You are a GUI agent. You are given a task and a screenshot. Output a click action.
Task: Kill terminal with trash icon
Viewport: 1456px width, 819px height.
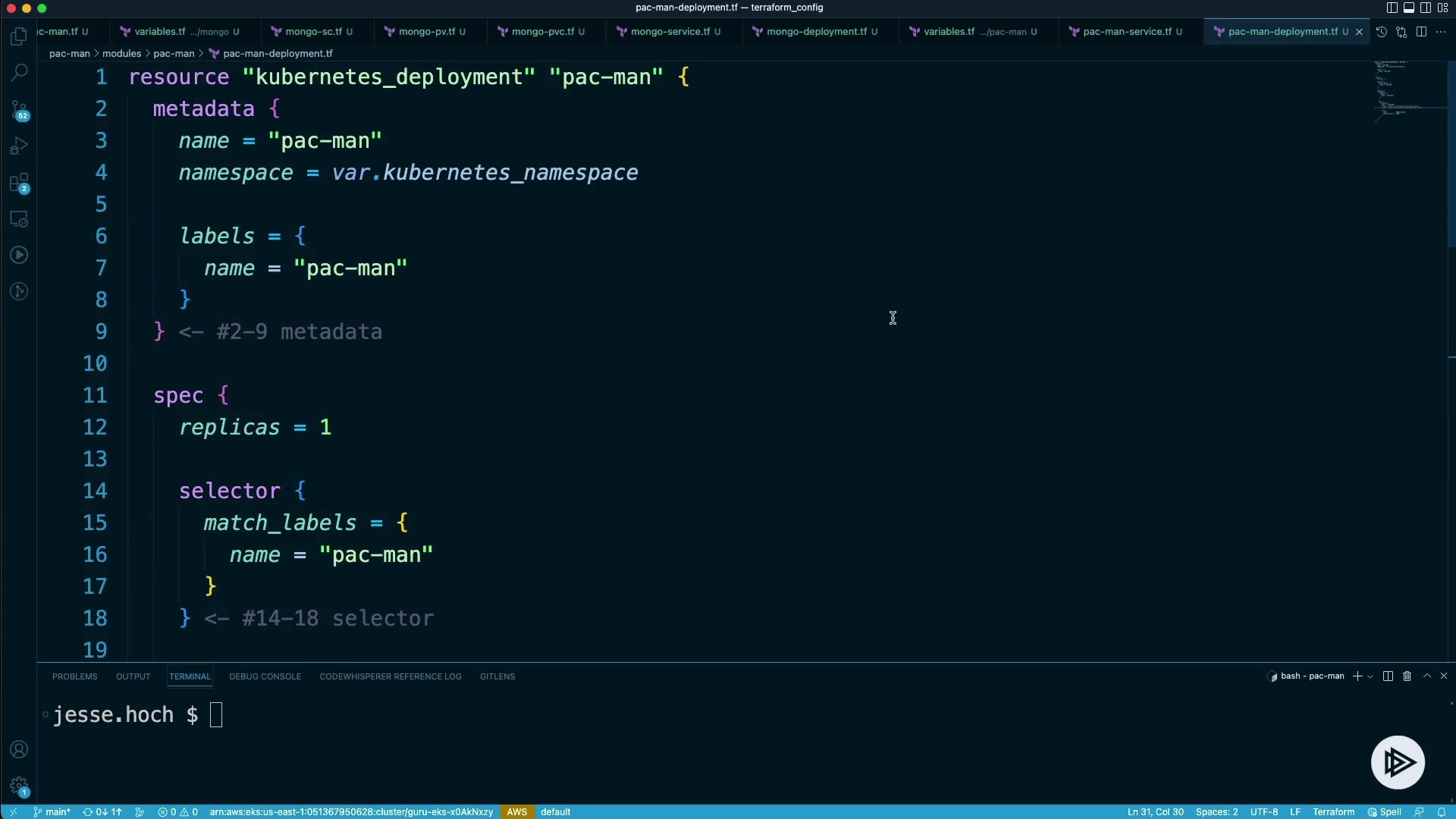1407,676
